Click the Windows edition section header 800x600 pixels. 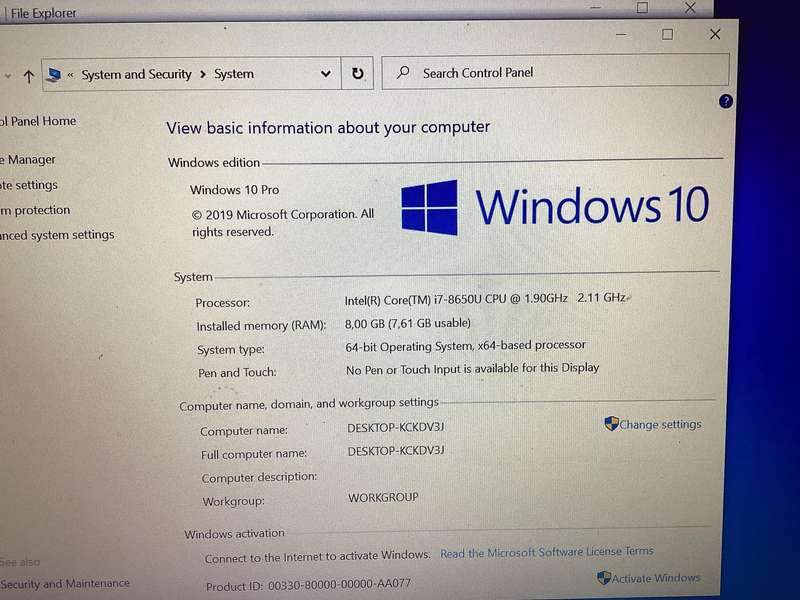[x=214, y=163]
